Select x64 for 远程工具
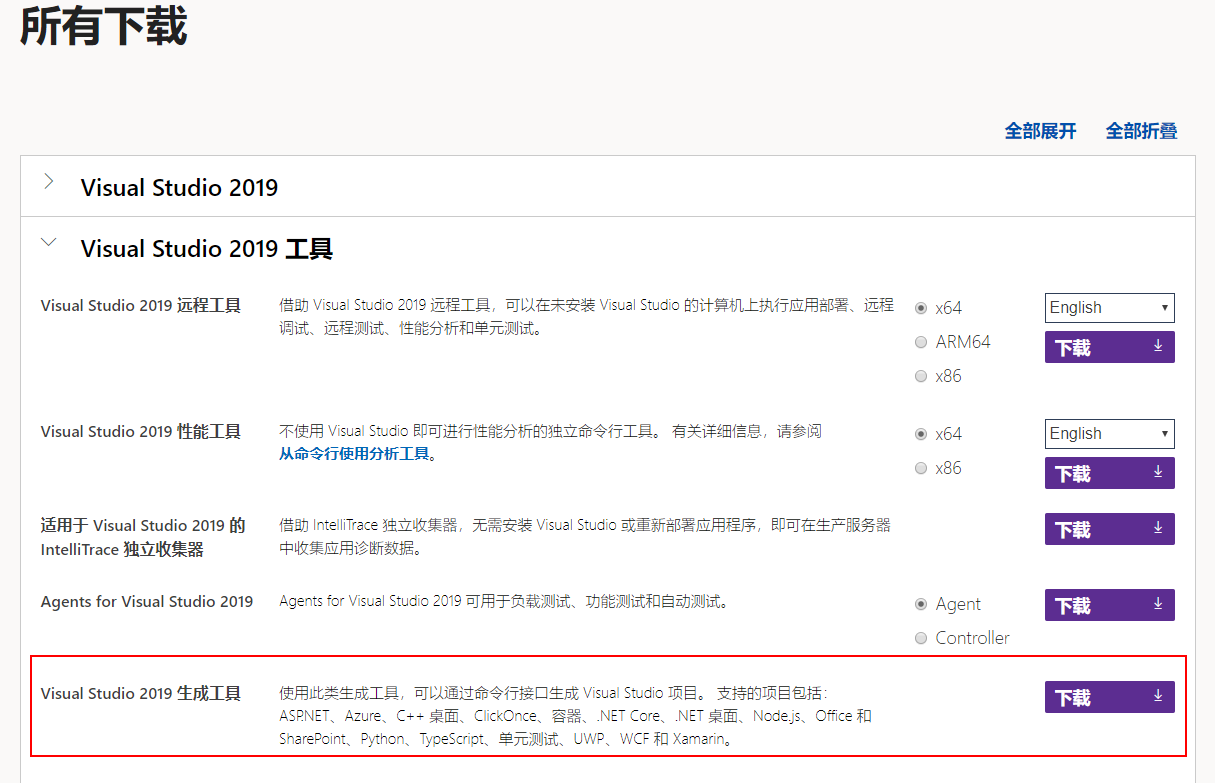This screenshot has height=783, width=1215. tap(921, 308)
